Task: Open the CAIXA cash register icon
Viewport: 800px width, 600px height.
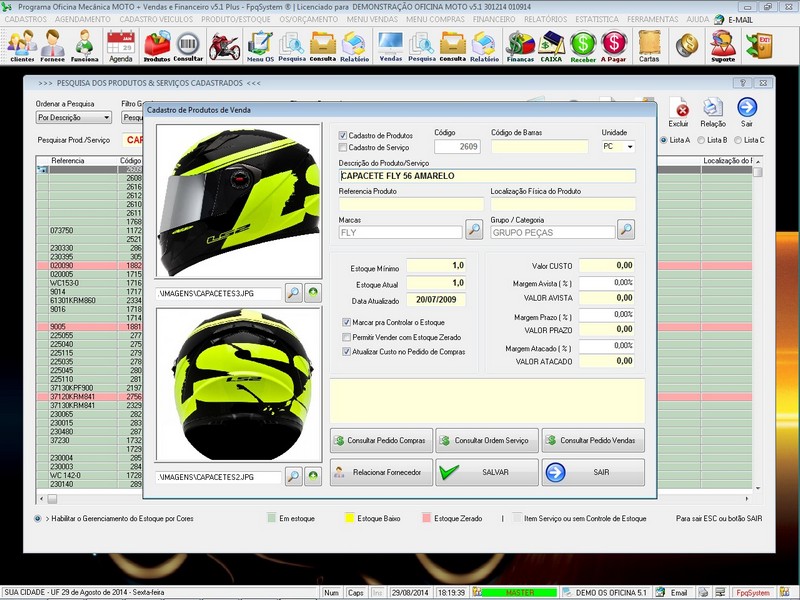Action: point(551,45)
